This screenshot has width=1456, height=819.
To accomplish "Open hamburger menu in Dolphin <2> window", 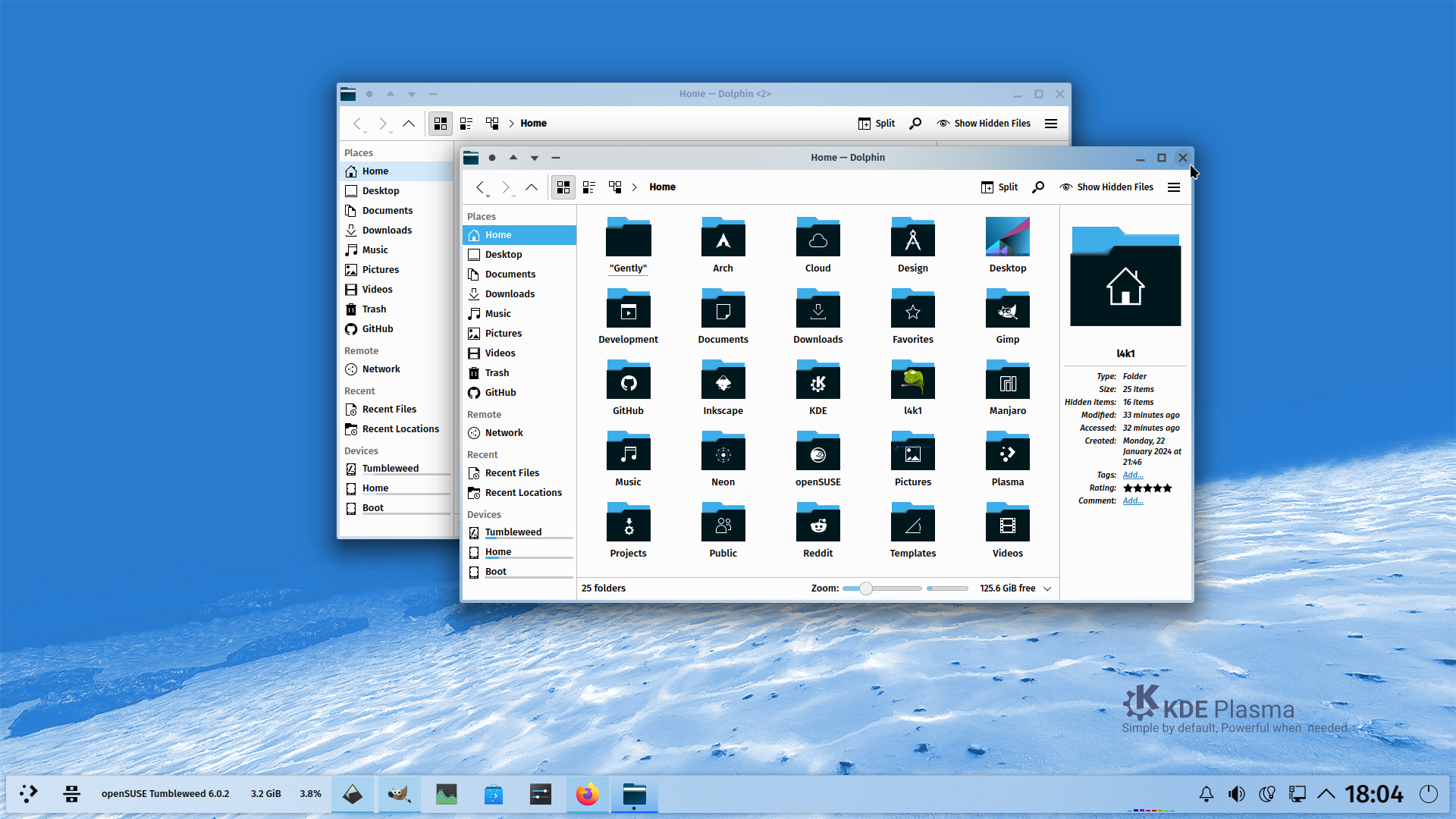I will pos(1051,124).
